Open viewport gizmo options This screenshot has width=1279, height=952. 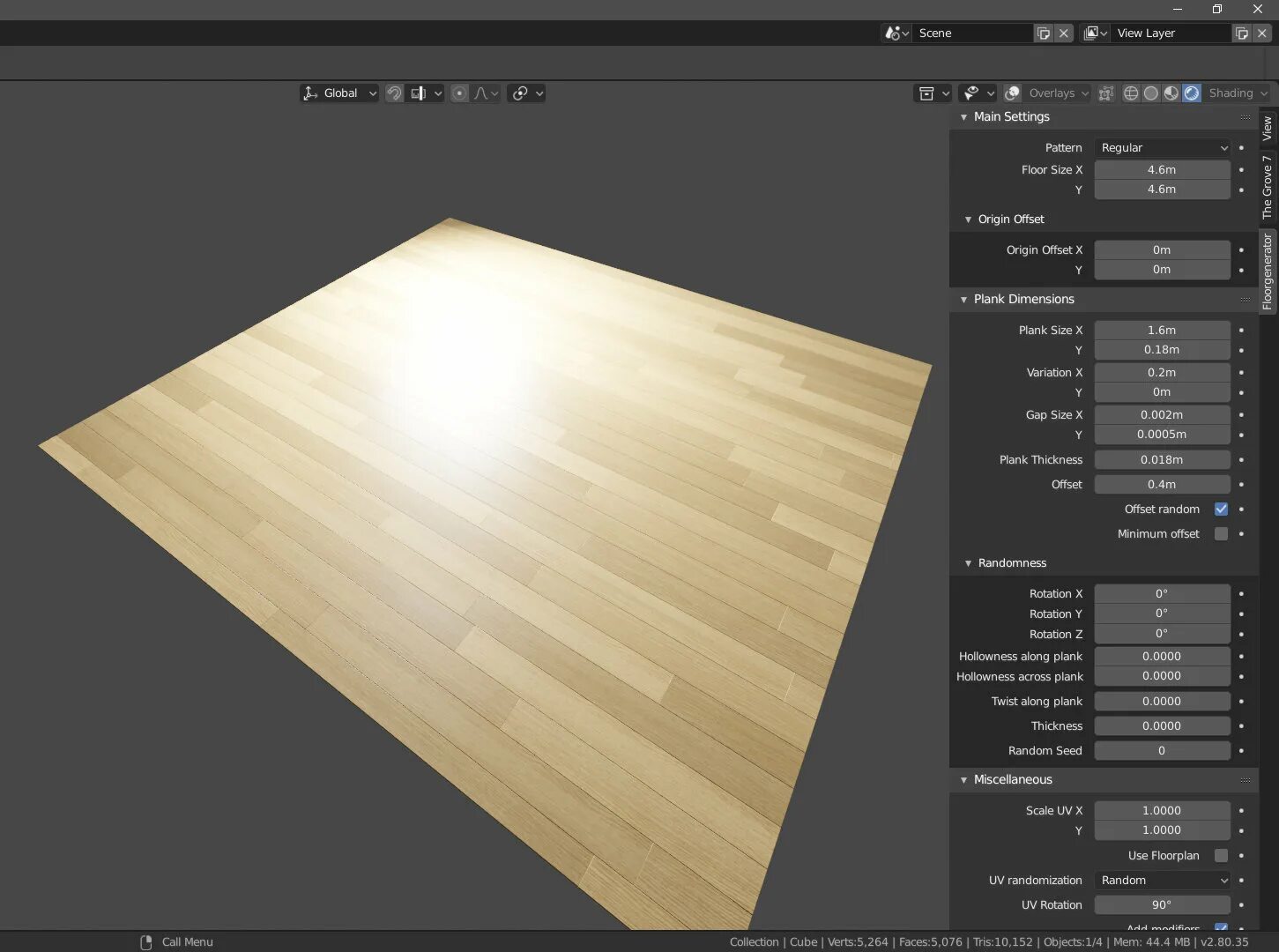pos(978,93)
